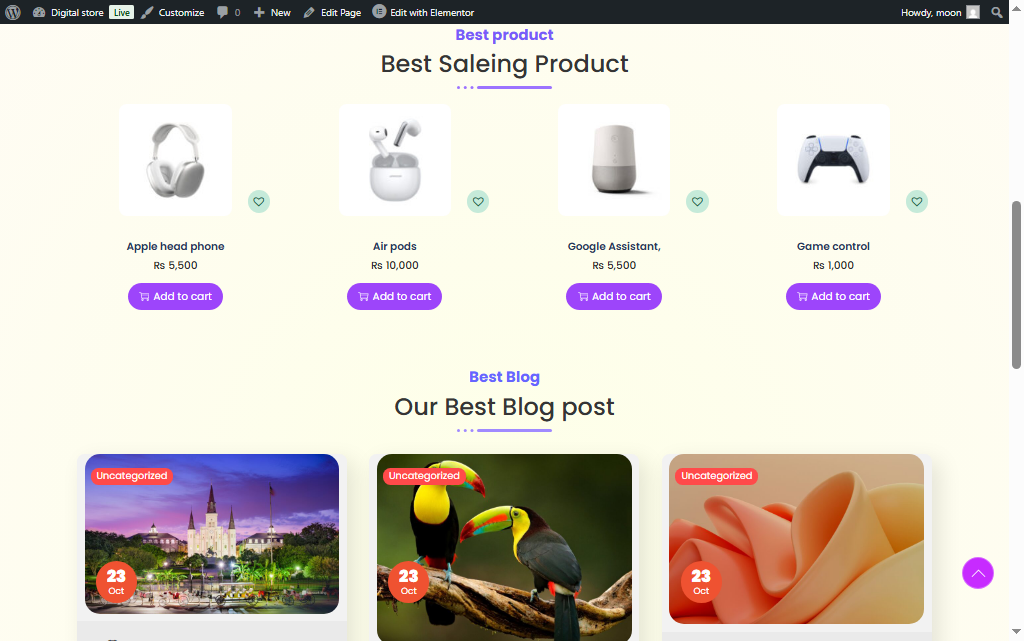Viewport: 1024px width, 641px height.
Task: Select the Uncategorized tag on the toucan post
Action: coord(424,475)
